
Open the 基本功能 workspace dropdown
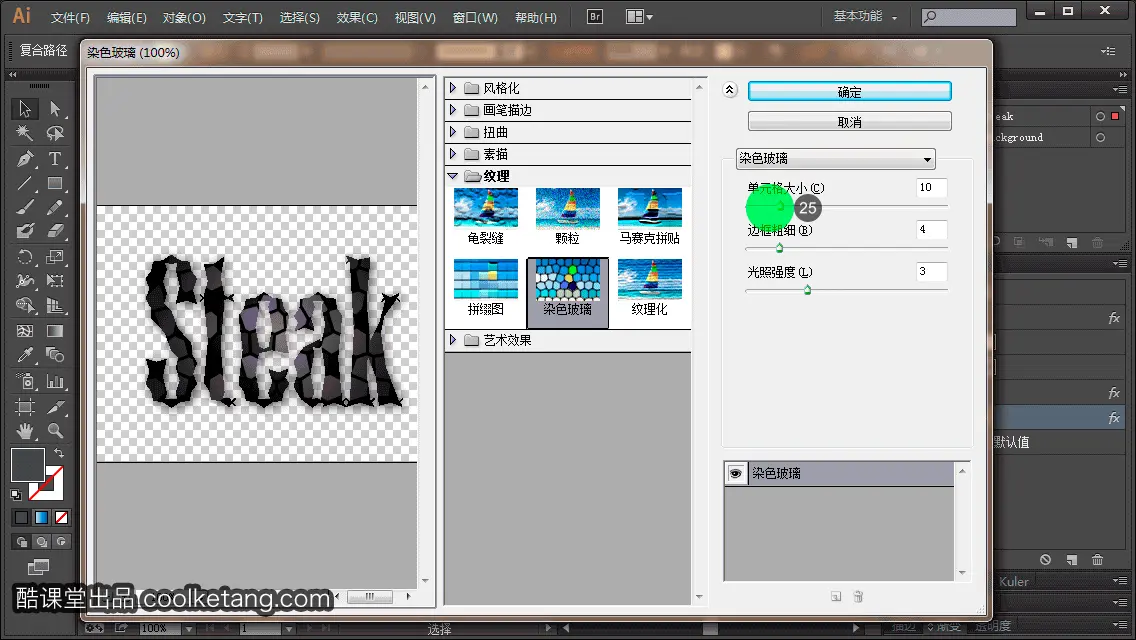(x=865, y=16)
